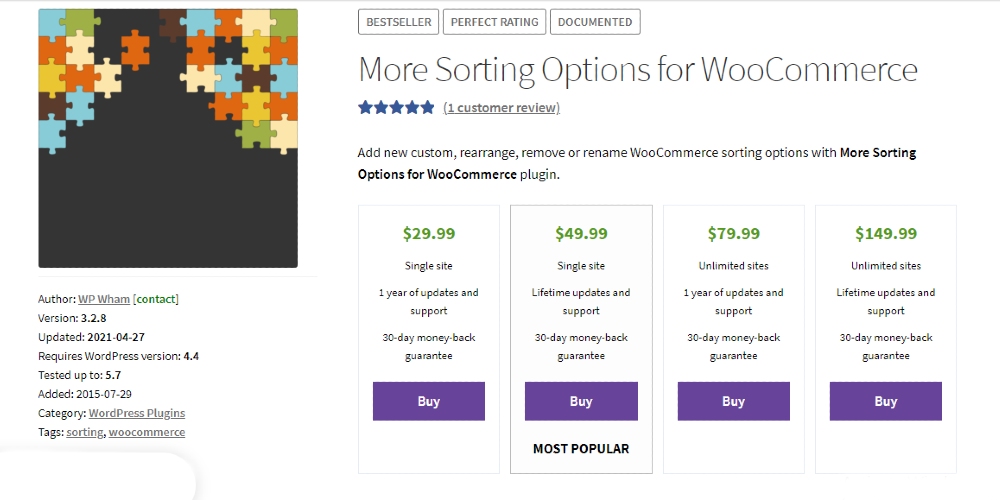Image resolution: width=1000 pixels, height=500 pixels.
Task: Open the puzzle product image thumbnail
Action: 168,138
